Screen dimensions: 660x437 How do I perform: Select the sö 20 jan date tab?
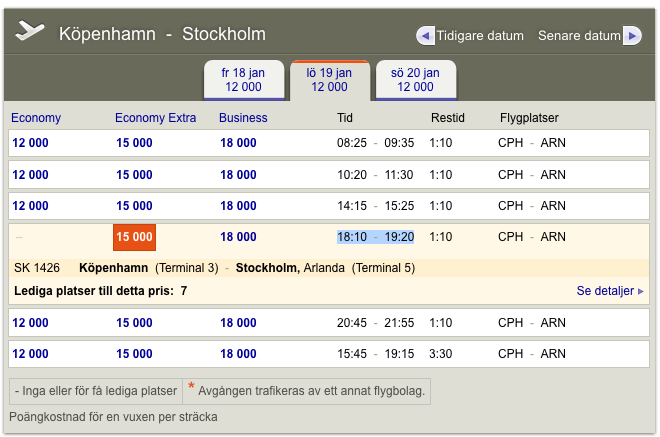coord(416,80)
